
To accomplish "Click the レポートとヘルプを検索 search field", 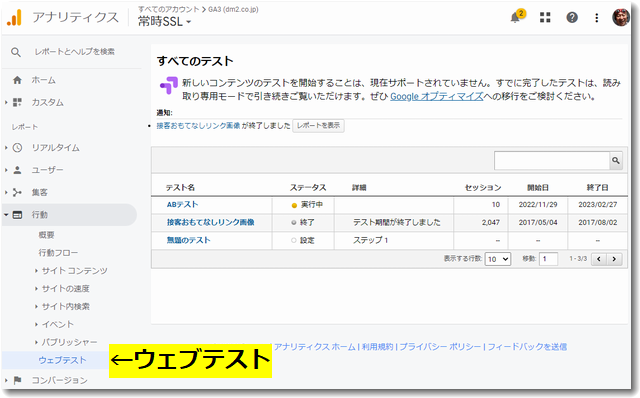I will (75, 52).
